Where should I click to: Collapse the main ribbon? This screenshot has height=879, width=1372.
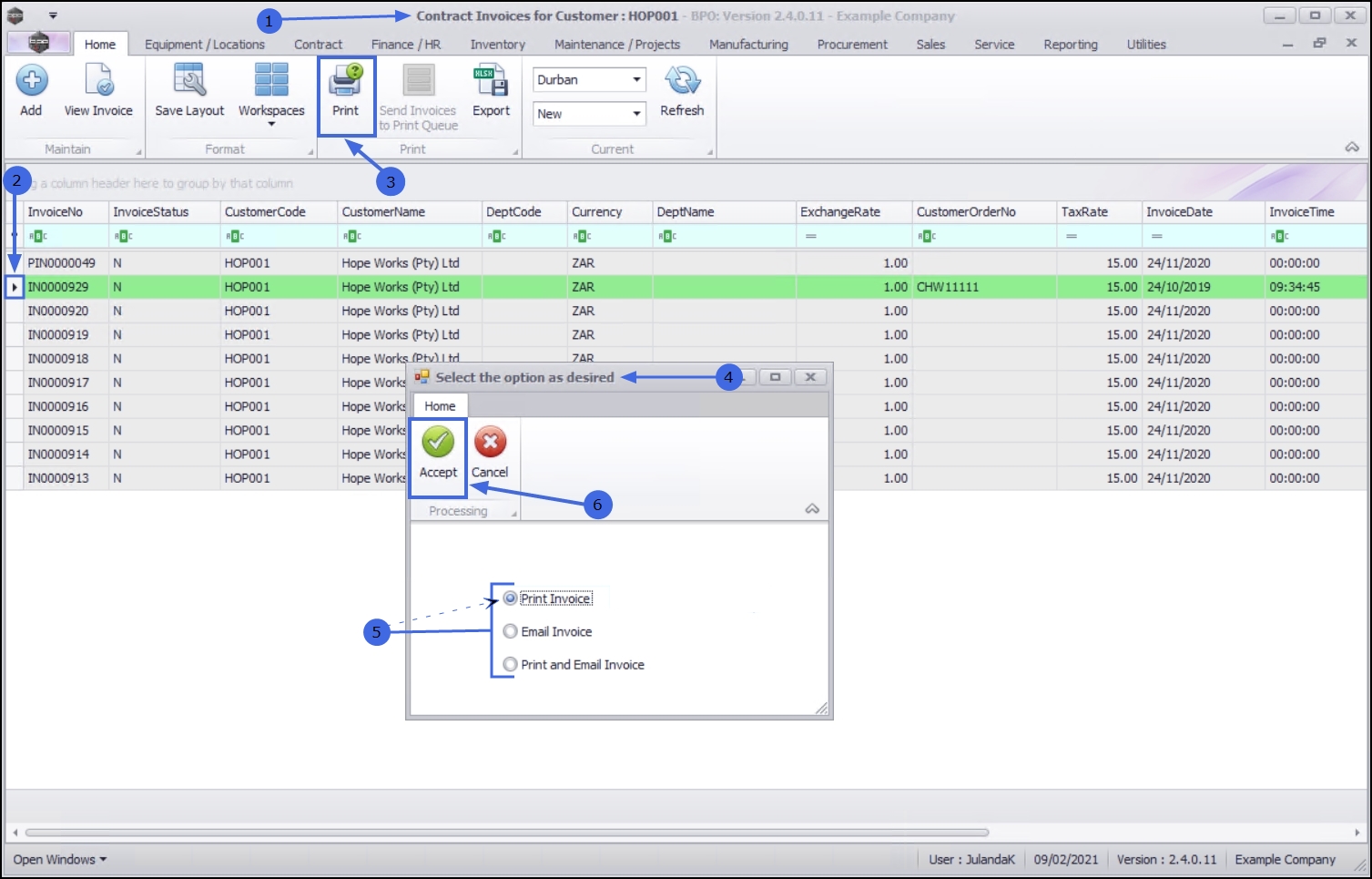click(x=1352, y=147)
